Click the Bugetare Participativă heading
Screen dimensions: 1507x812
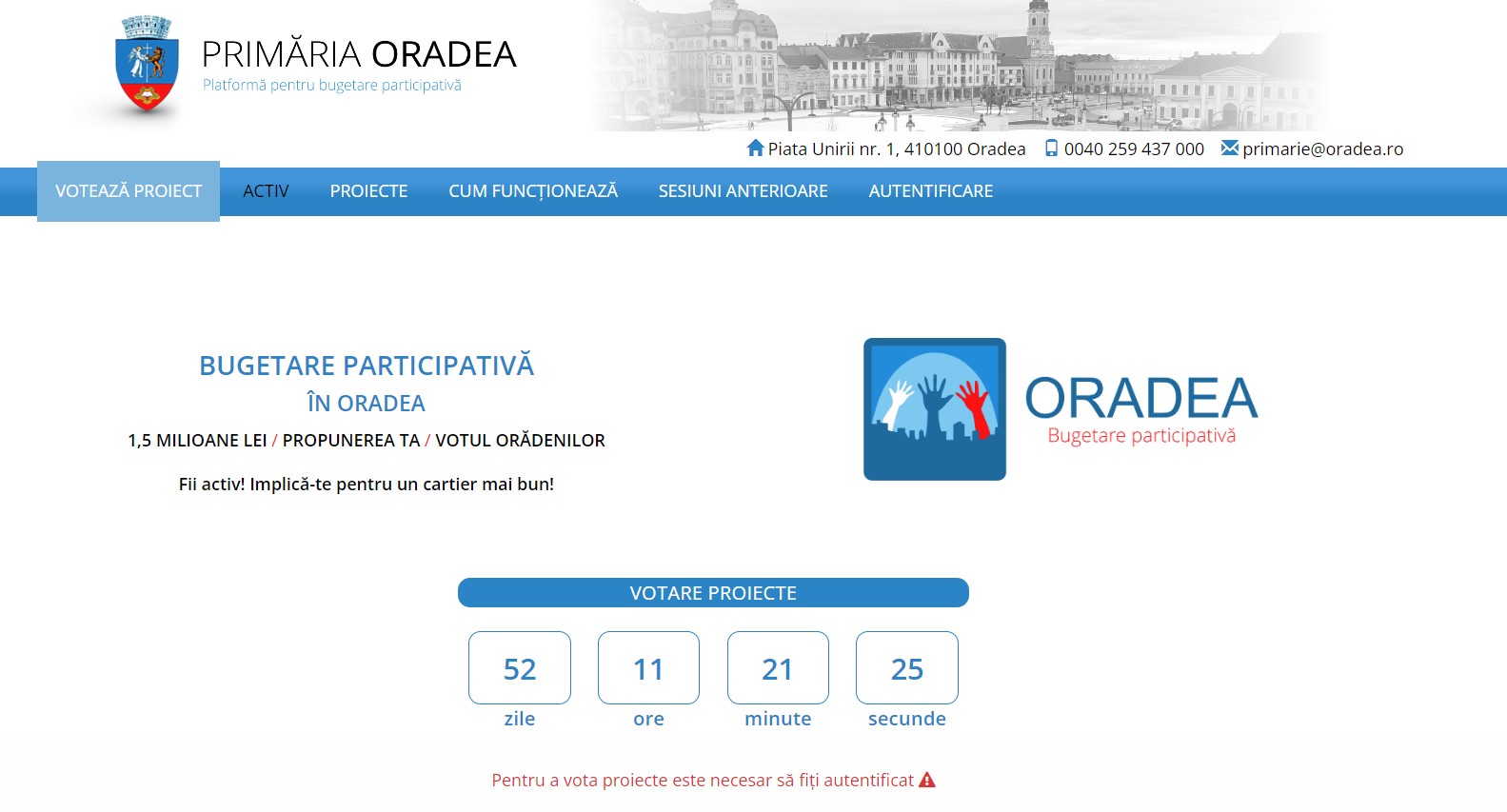click(367, 366)
